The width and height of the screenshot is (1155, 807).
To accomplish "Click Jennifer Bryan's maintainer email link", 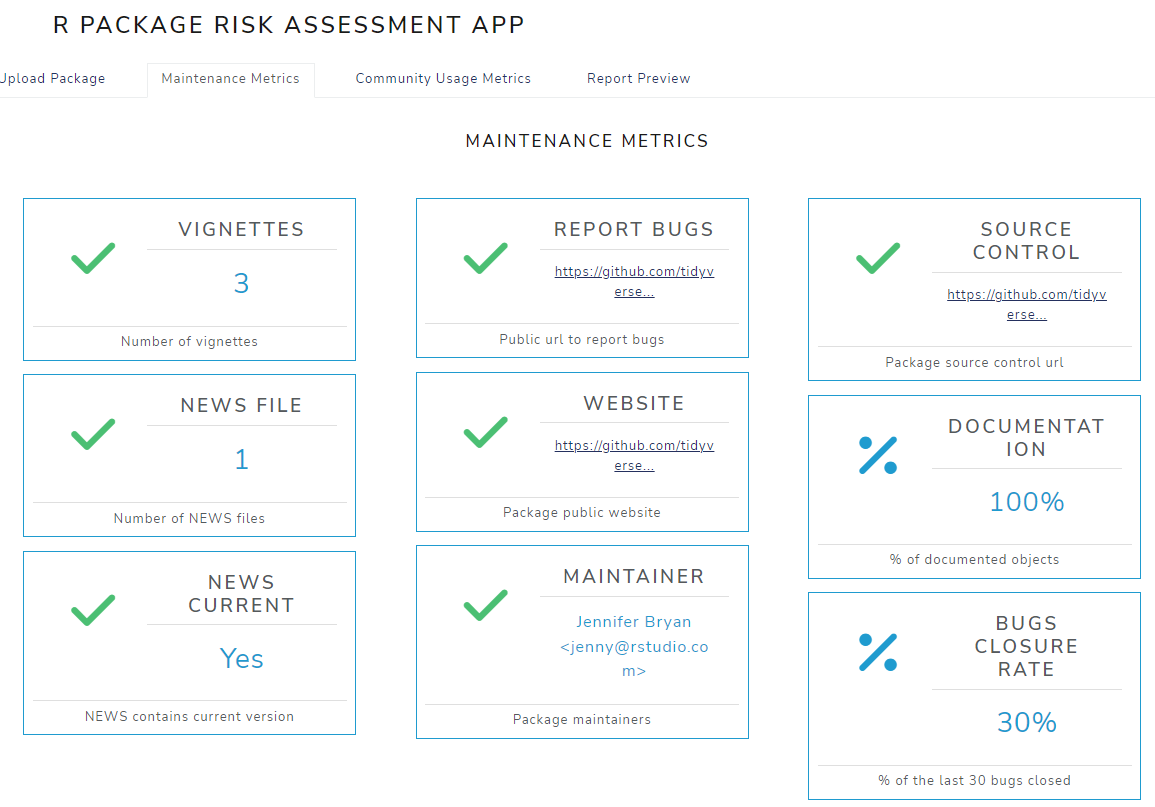I will click(634, 646).
